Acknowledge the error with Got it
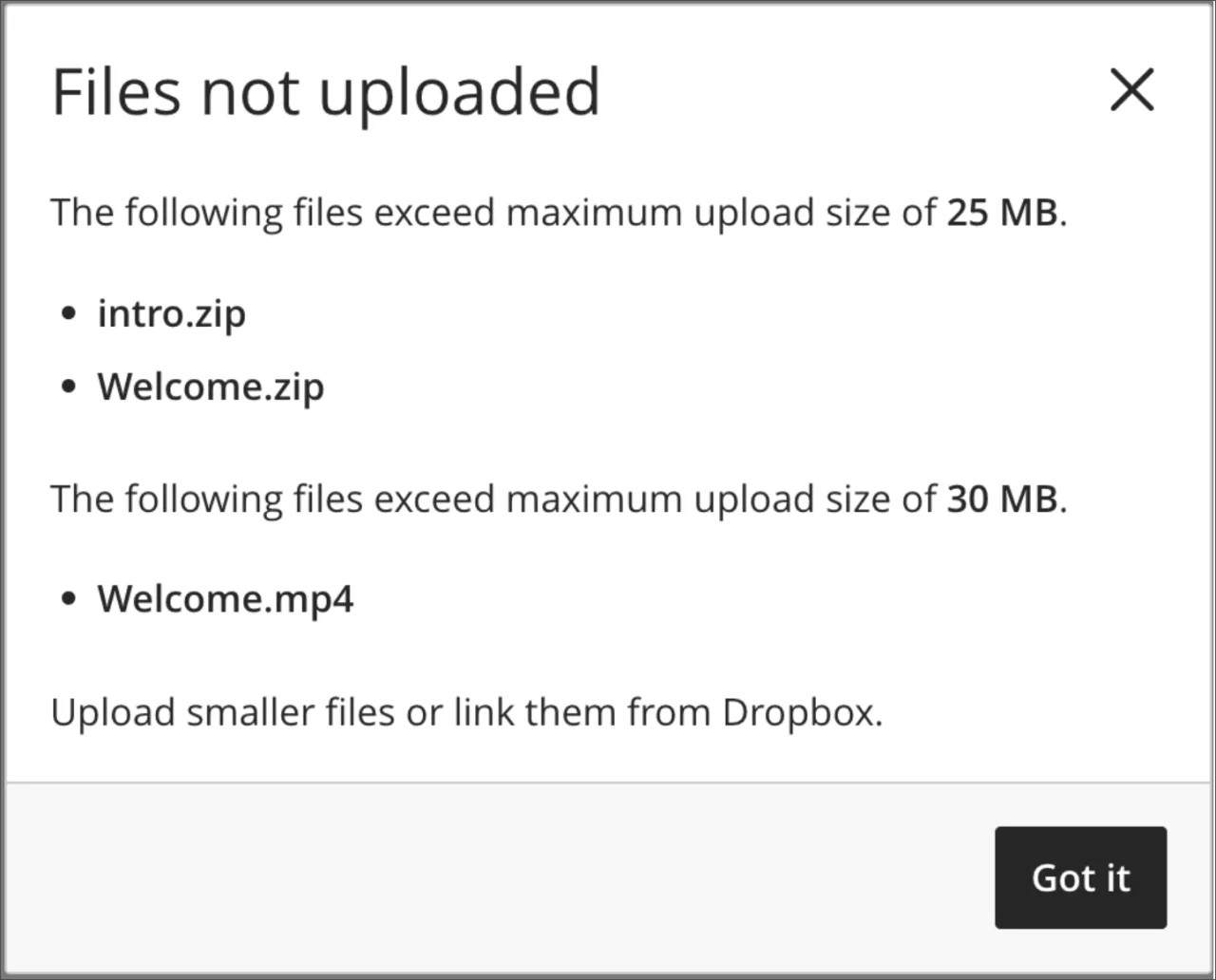 coord(1080,877)
